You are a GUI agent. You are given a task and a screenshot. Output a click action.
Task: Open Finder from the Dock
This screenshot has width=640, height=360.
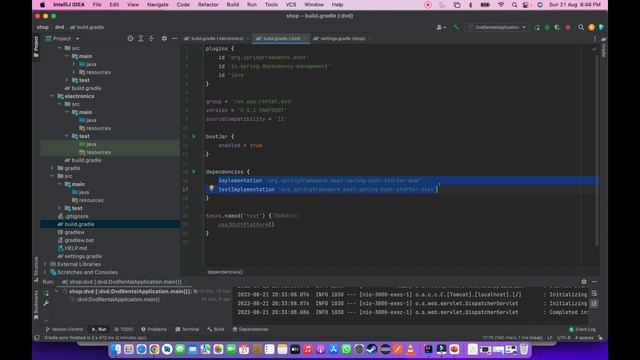click(x=116, y=349)
